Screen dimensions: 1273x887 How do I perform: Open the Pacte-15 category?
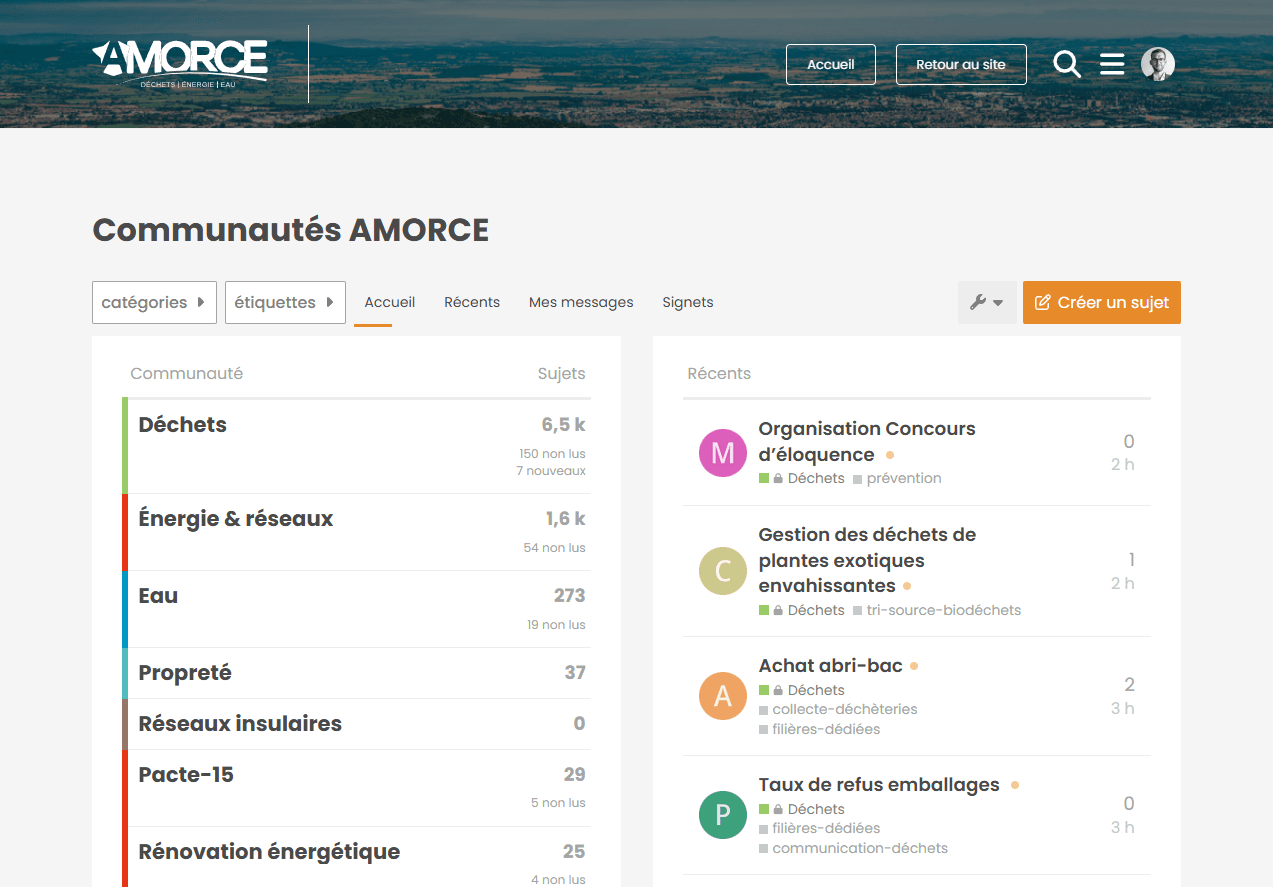click(x=186, y=775)
